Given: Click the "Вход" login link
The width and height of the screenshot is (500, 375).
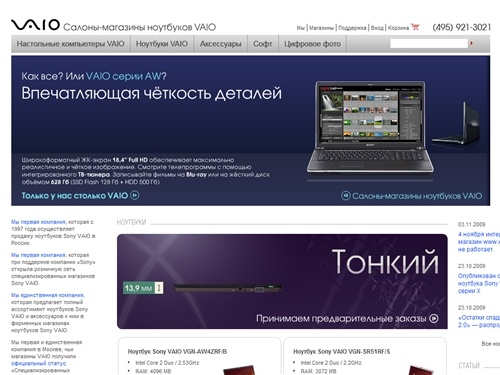Looking at the screenshot, I should click(x=377, y=28).
